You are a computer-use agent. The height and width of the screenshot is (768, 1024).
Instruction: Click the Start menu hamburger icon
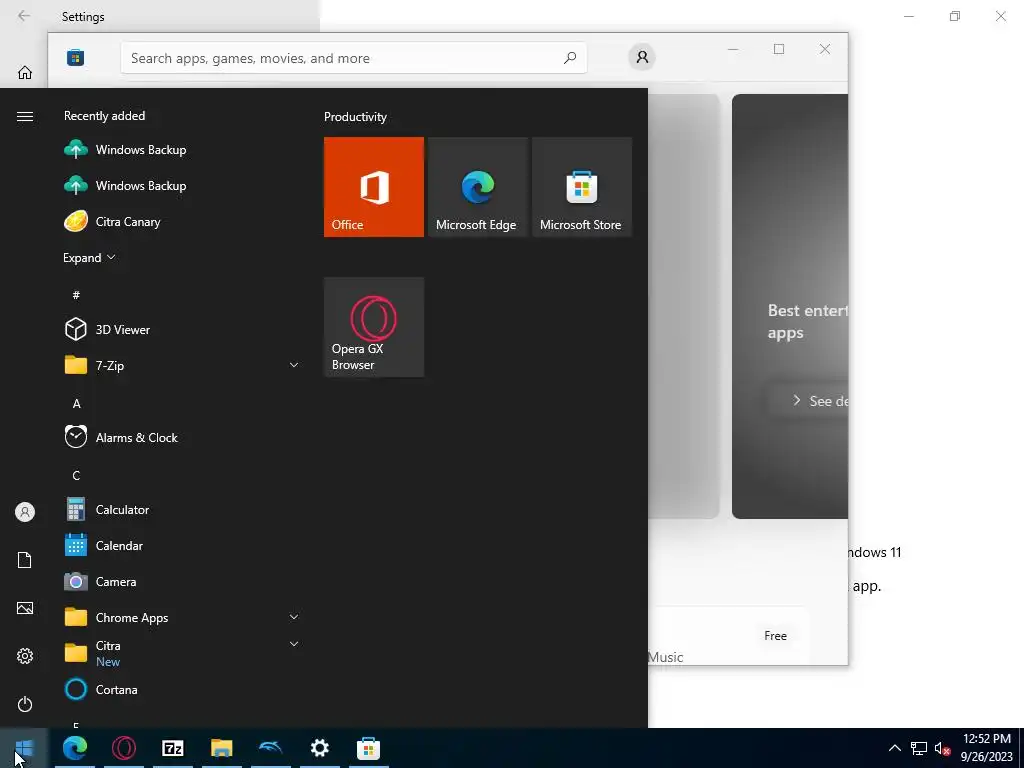pos(25,116)
